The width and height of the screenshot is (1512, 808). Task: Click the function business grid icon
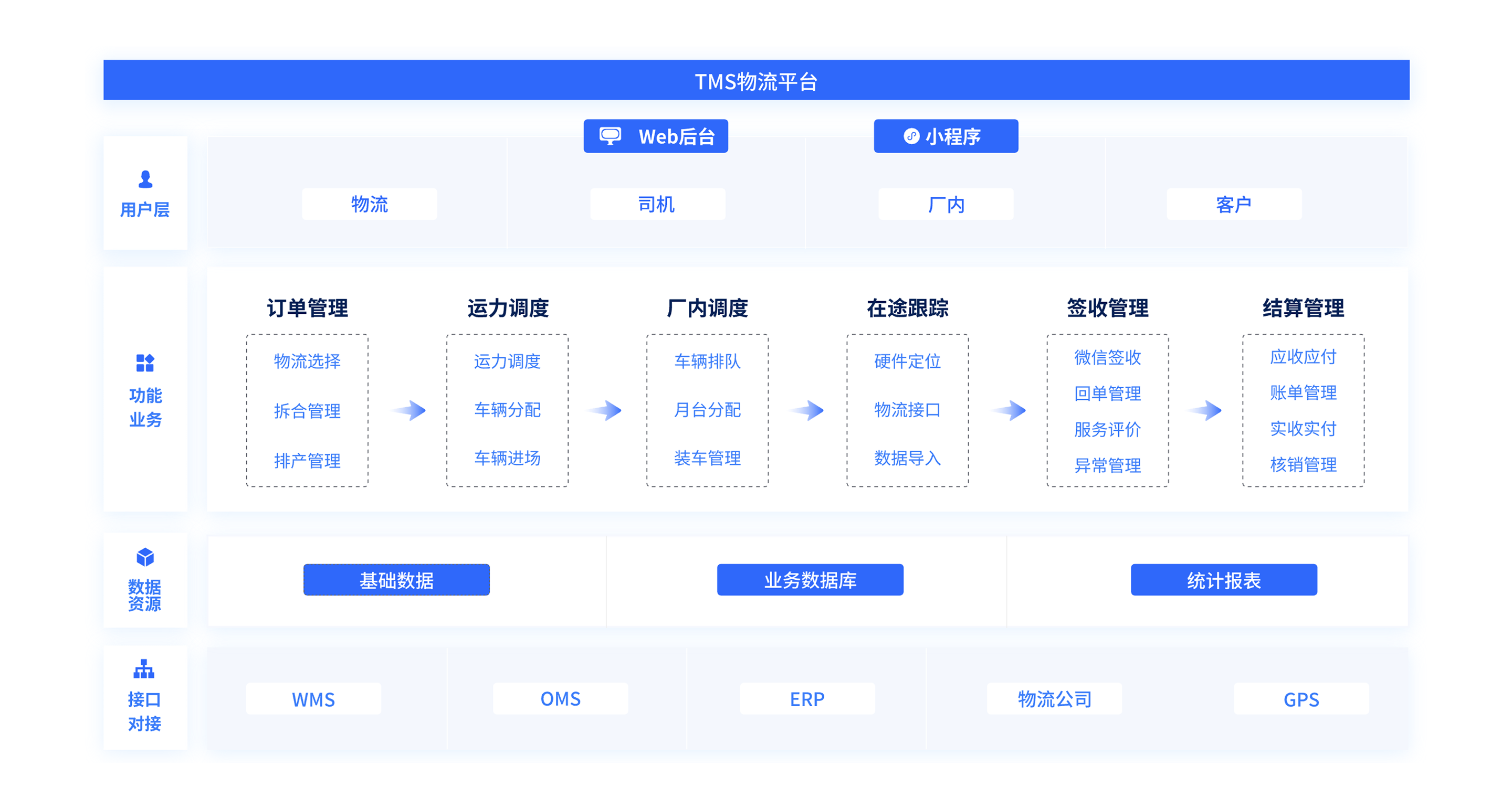click(x=145, y=363)
